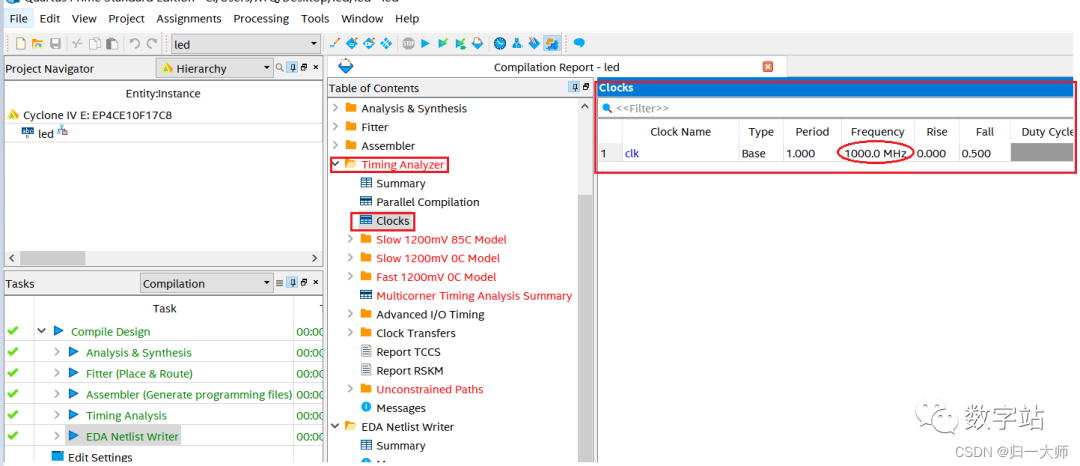Paste using the clipboard toolbar icon
The image size is (1080, 466).
112,44
